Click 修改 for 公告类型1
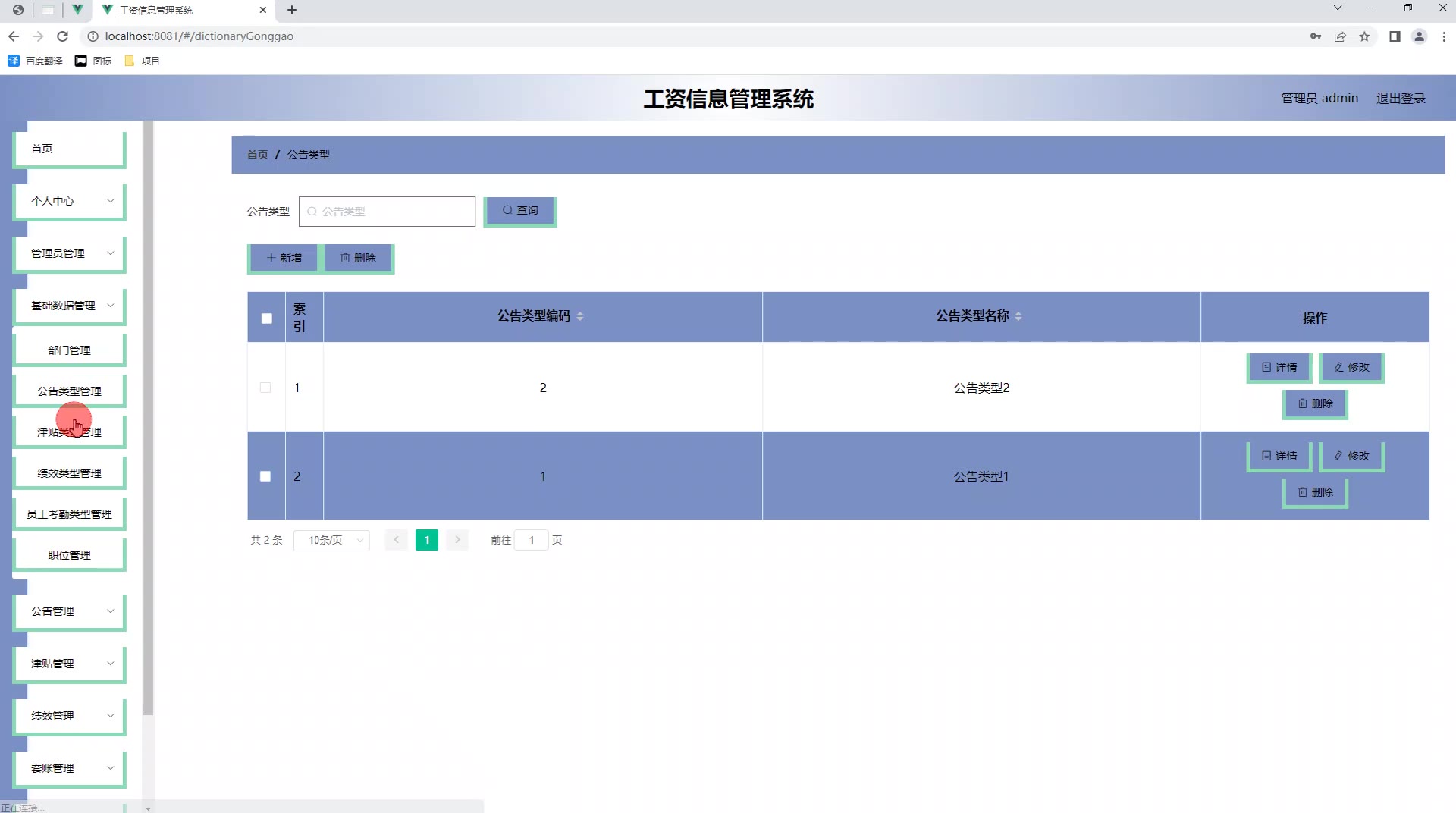This screenshot has width=1456, height=813. [1351, 456]
